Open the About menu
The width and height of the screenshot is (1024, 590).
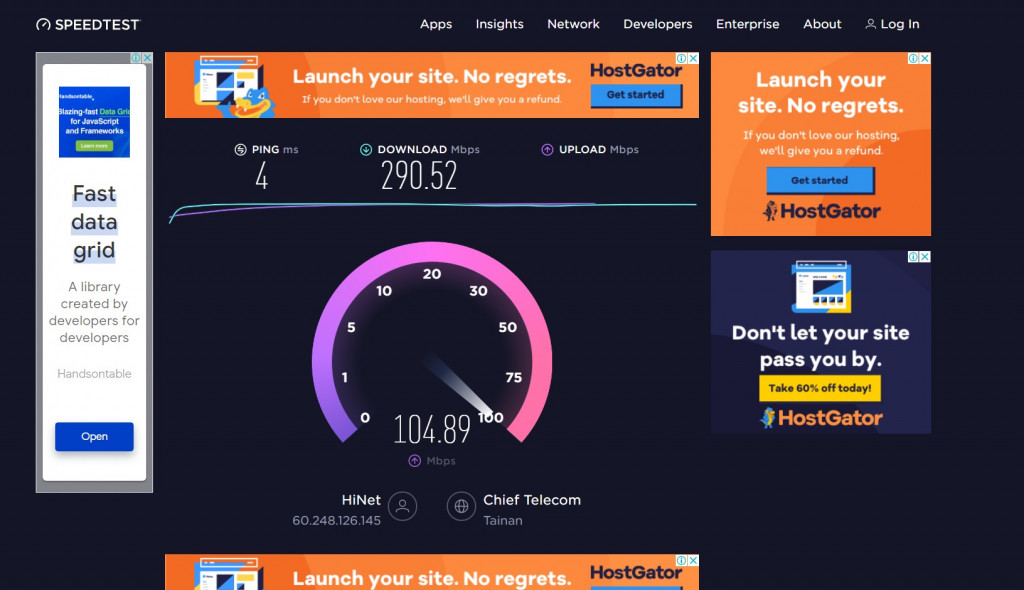[x=822, y=24]
